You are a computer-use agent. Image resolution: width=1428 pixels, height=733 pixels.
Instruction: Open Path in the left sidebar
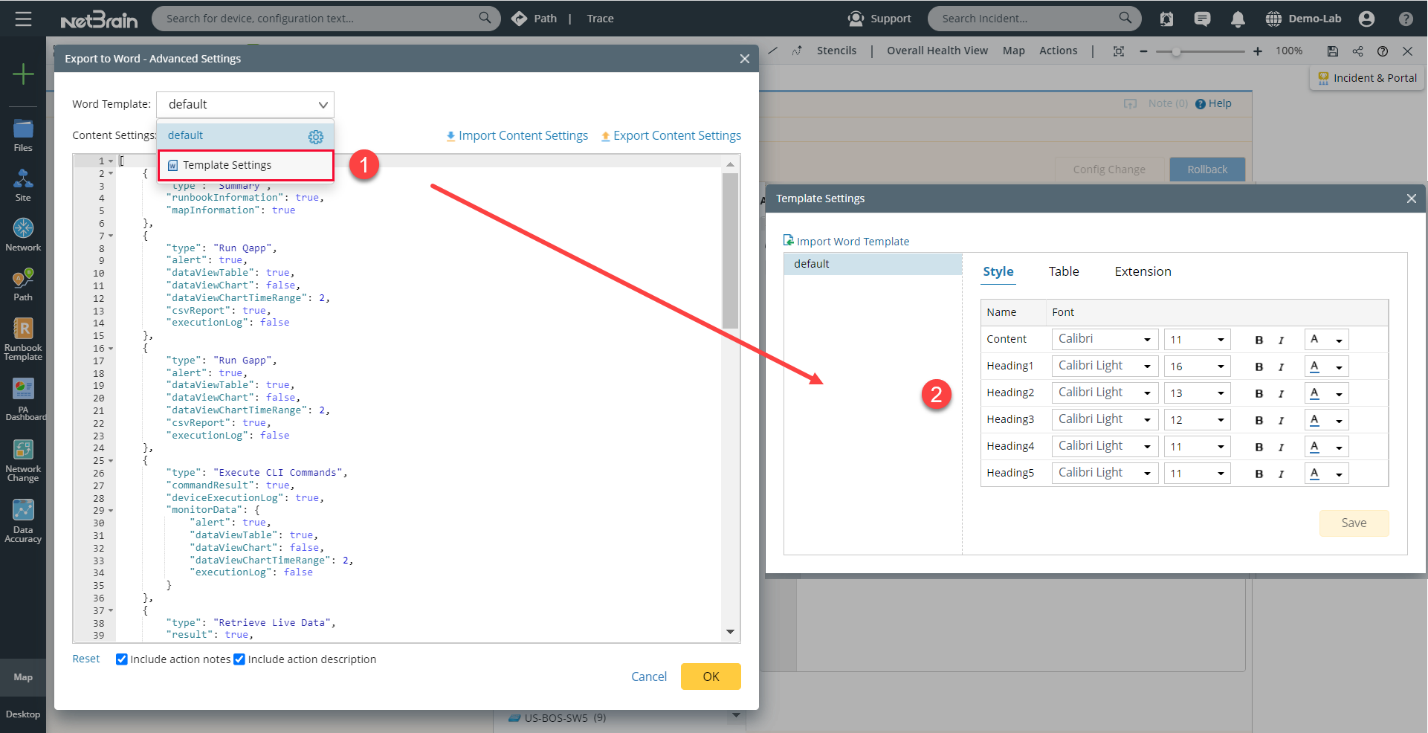[x=23, y=285]
